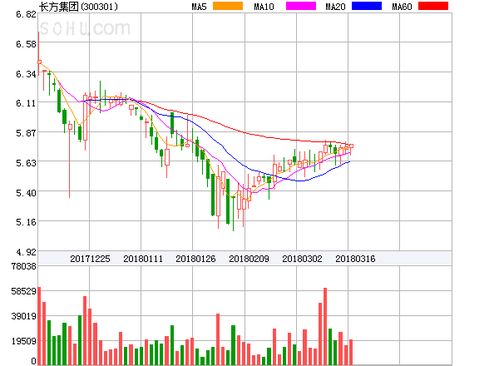The height and width of the screenshot is (366, 499).
Task: Click the tallest red volume bar near 20180316
Action: (x=325, y=326)
